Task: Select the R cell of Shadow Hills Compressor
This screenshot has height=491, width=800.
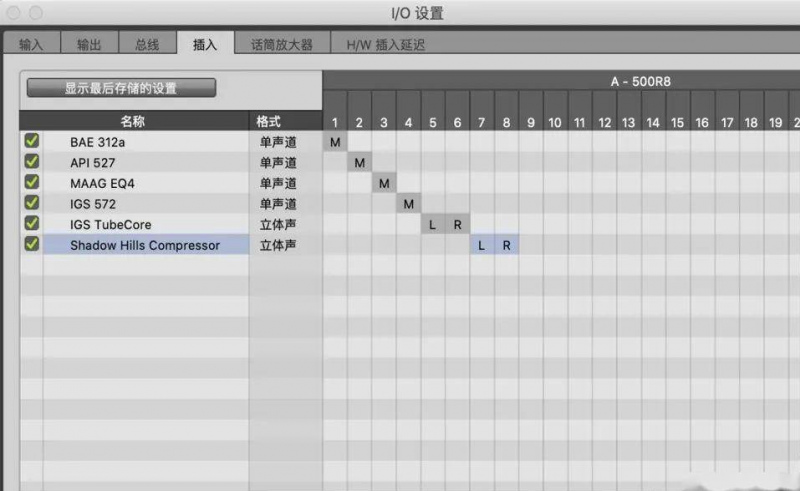Action: click(507, 245)
